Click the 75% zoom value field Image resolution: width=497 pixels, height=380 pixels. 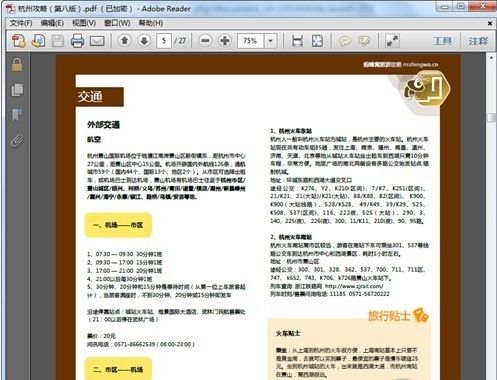[250, 41]
